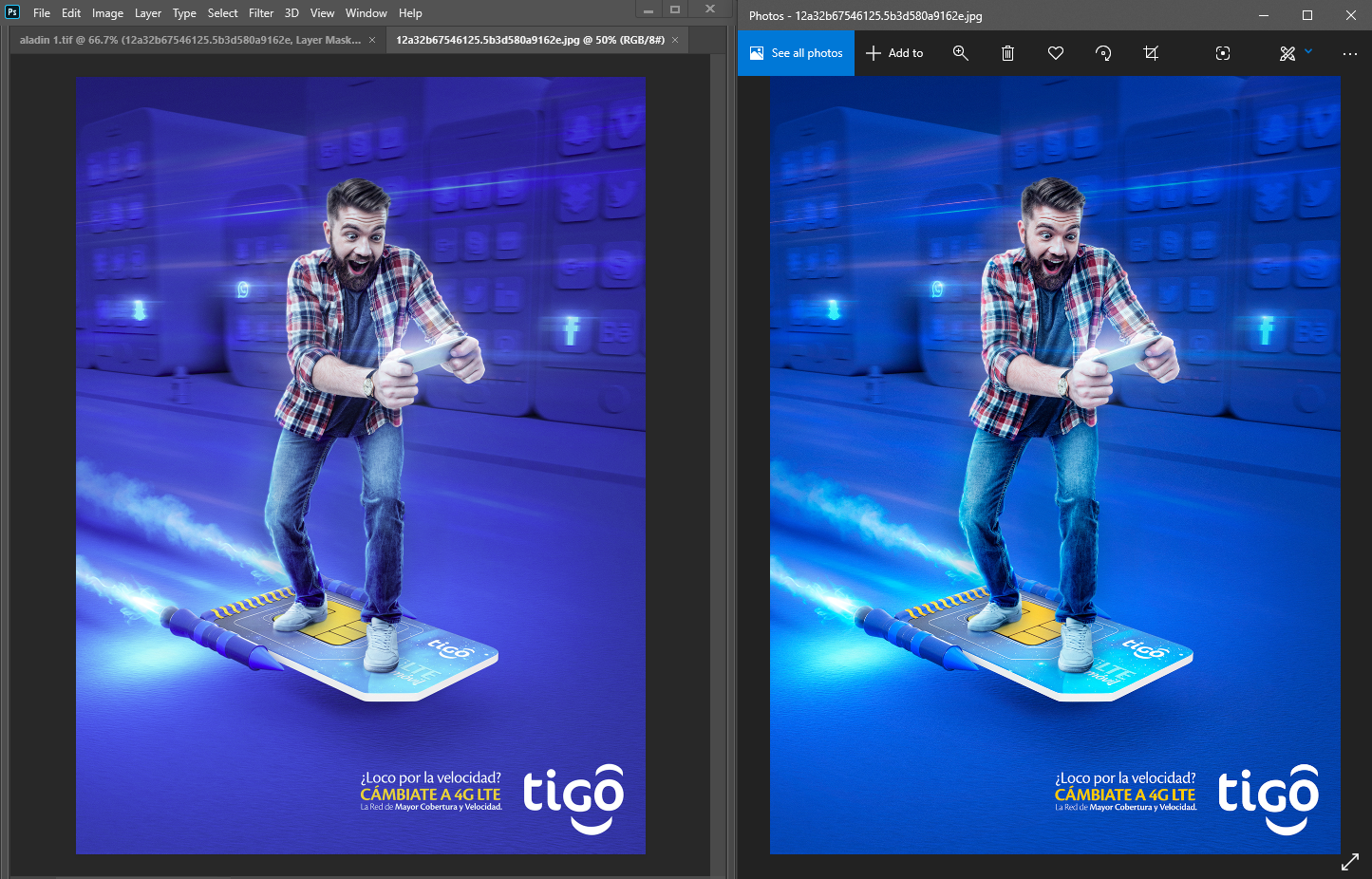Viewport: 1372px width, 879px height.
Task: Open the crop tool in Photos
Action: click(x=1151, y=53)
